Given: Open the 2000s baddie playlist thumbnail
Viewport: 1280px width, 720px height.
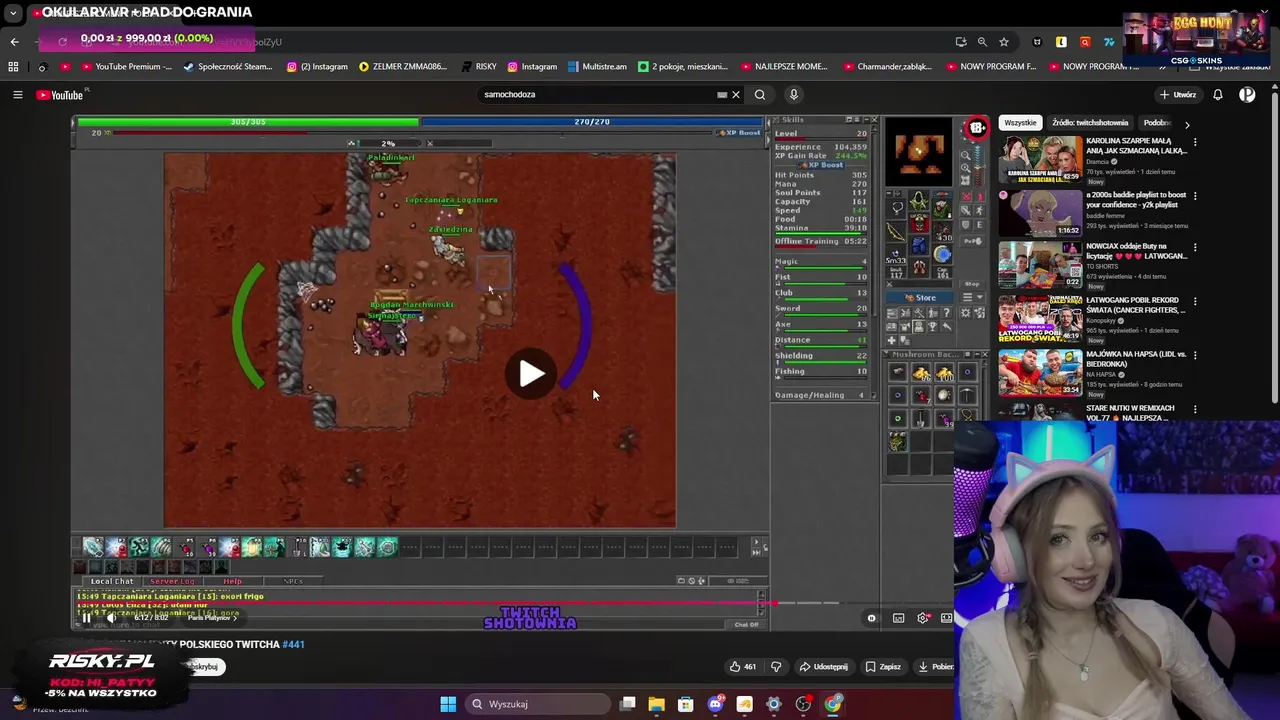Looking at the screenshot, I should click(1040, 213).
